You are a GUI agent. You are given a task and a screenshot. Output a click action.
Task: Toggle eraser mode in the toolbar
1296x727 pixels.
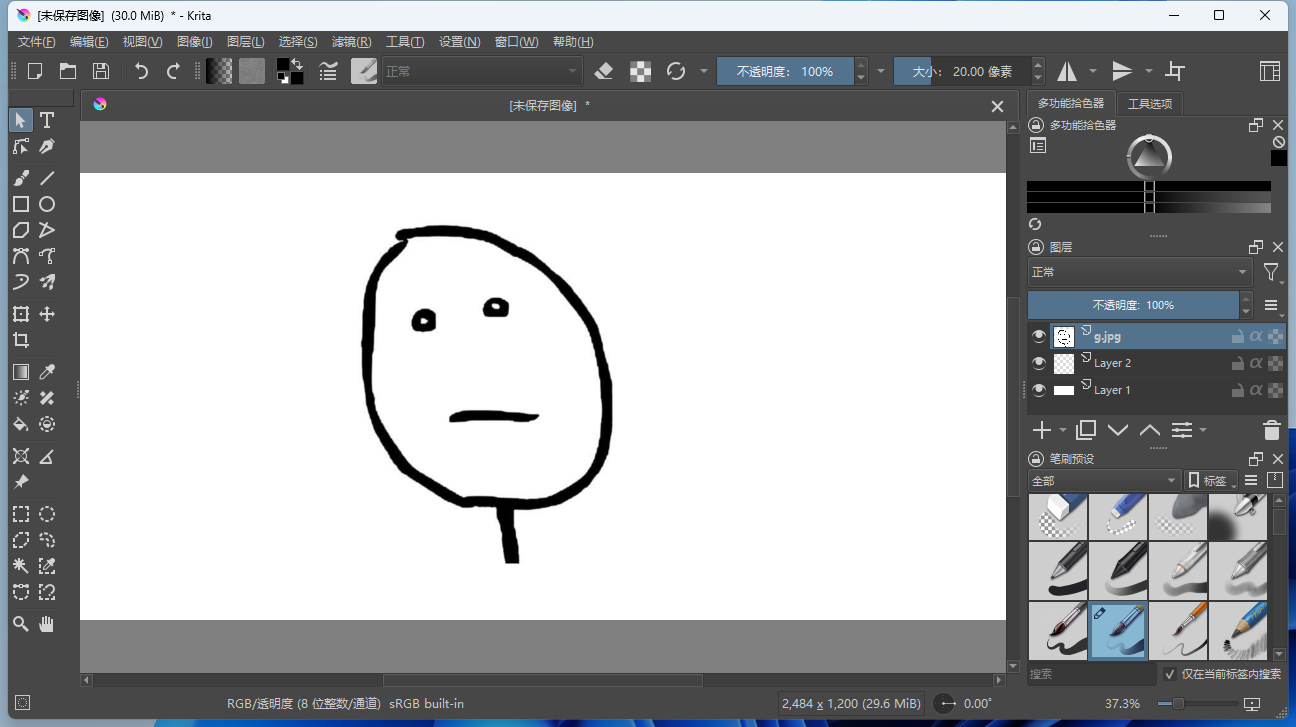pyautogui.click(x=604, y=71)
